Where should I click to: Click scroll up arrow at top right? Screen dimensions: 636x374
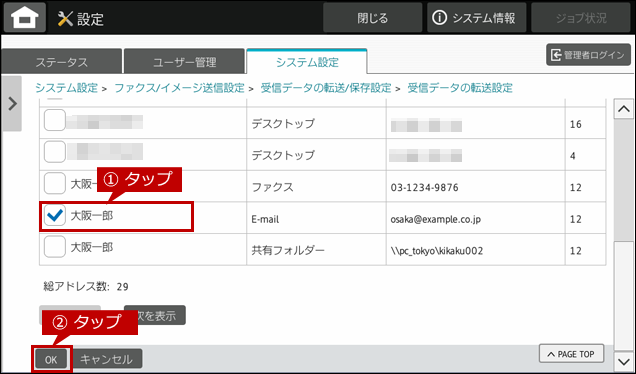pyautogui.click(x=624, y=109)
